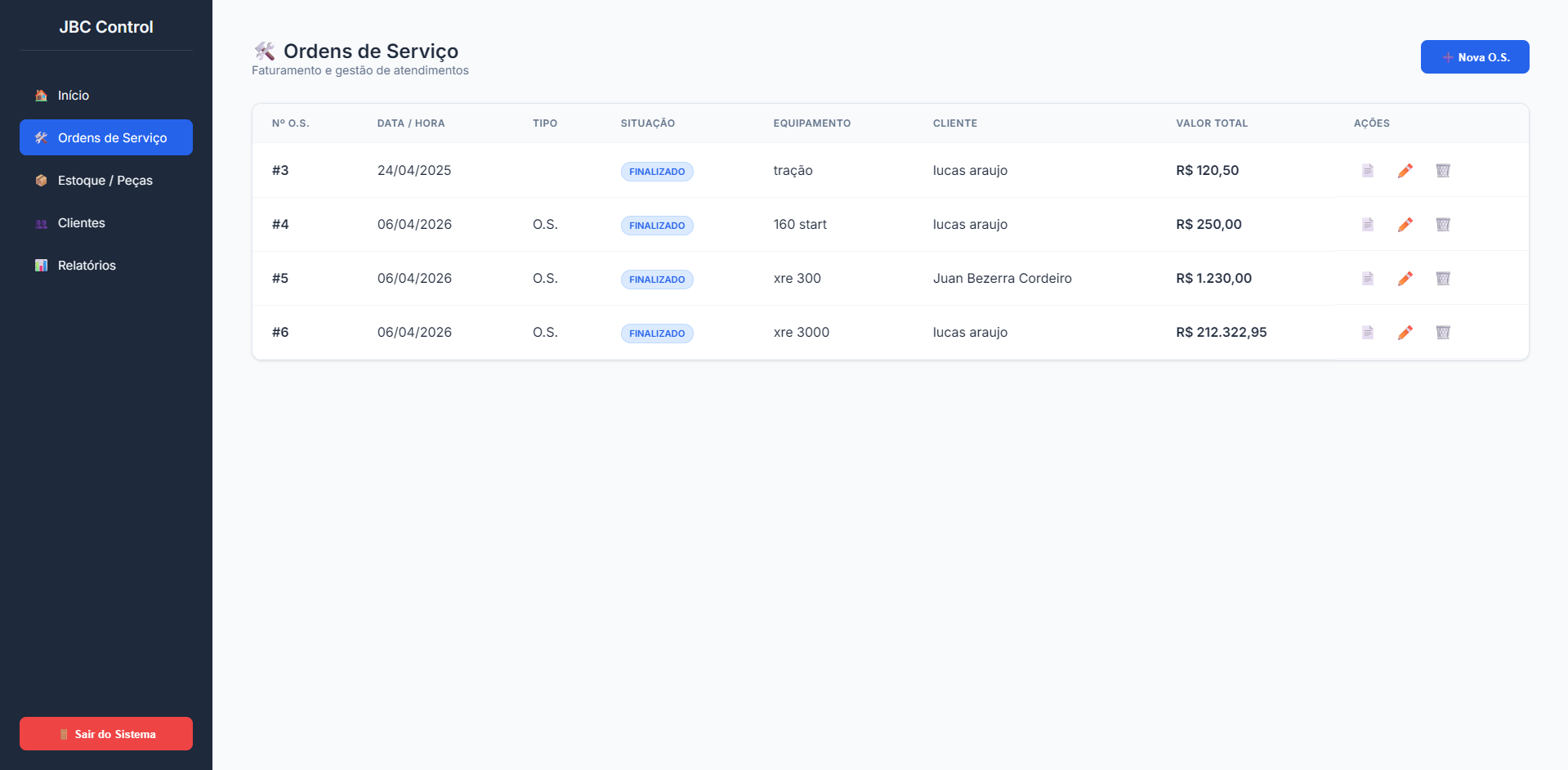
Task: Edit order #3 with the pencil icon
Action: point(1405,170)
